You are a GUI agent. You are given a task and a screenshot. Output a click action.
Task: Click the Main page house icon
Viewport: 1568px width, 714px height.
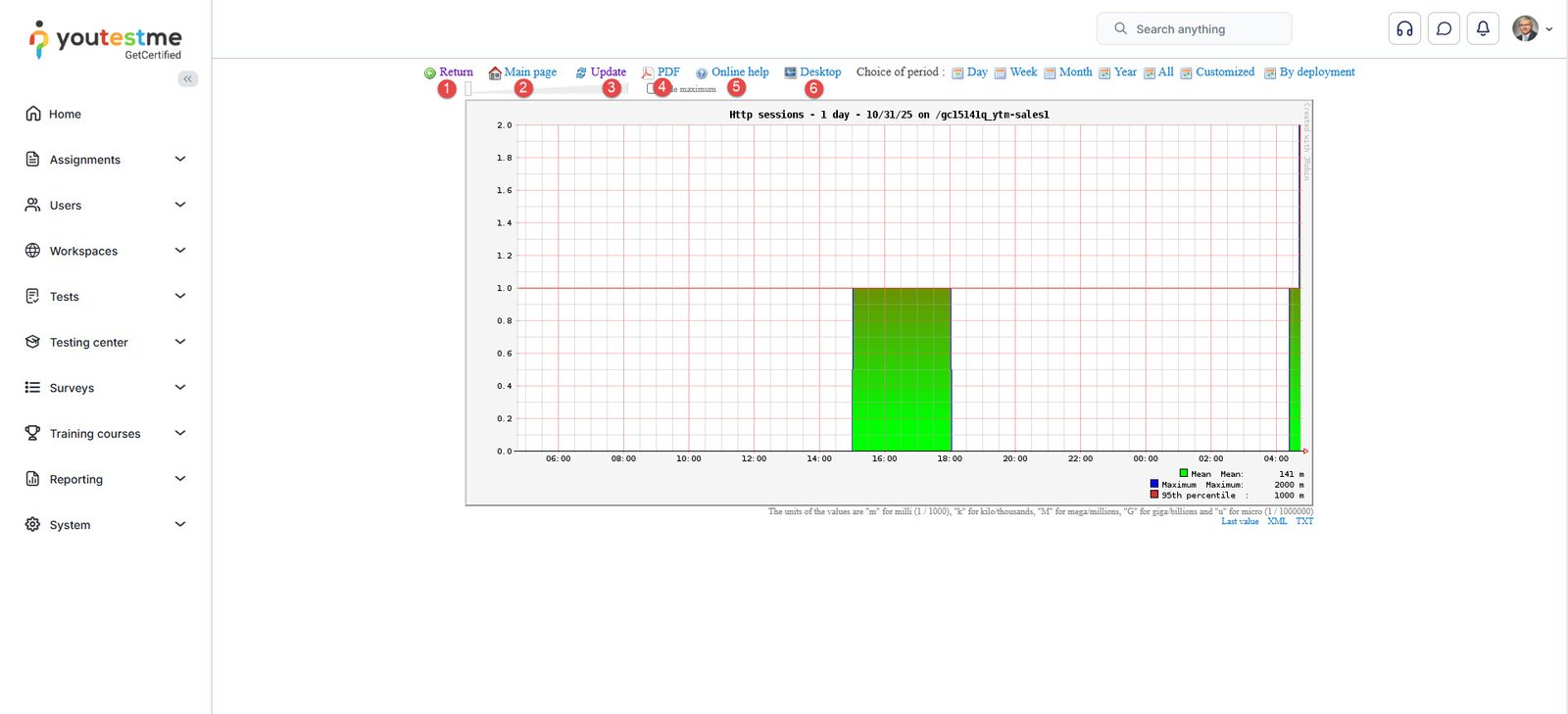pyautogui.click(x=495, y=73)
